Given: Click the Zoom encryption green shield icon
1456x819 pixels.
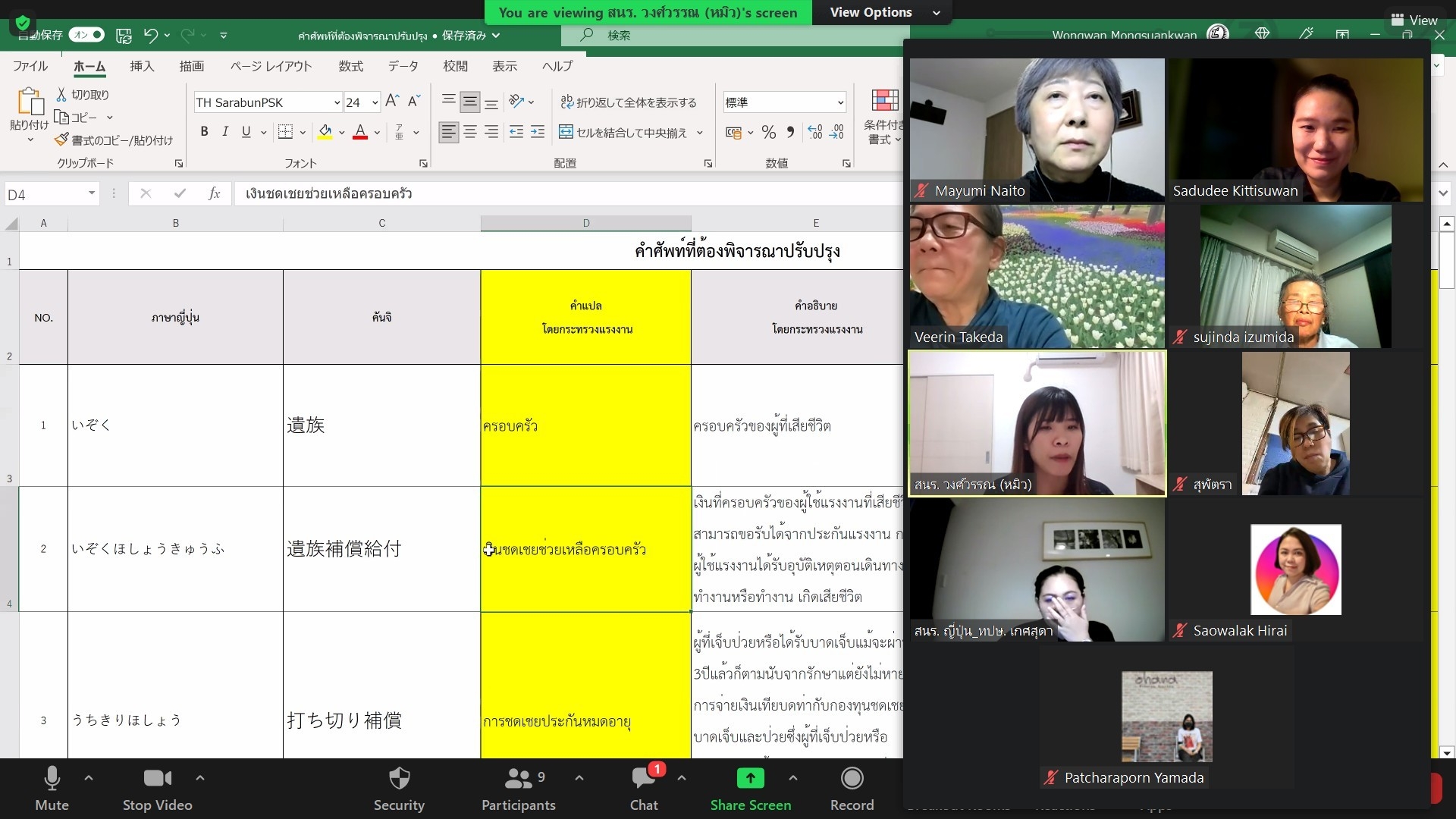Looking at the screenshot, I should click(x=22, y=22).
